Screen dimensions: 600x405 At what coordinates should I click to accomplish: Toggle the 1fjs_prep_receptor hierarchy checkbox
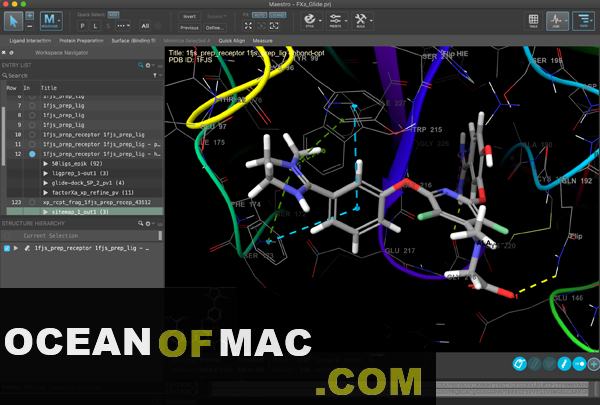[x=7, y=248]
